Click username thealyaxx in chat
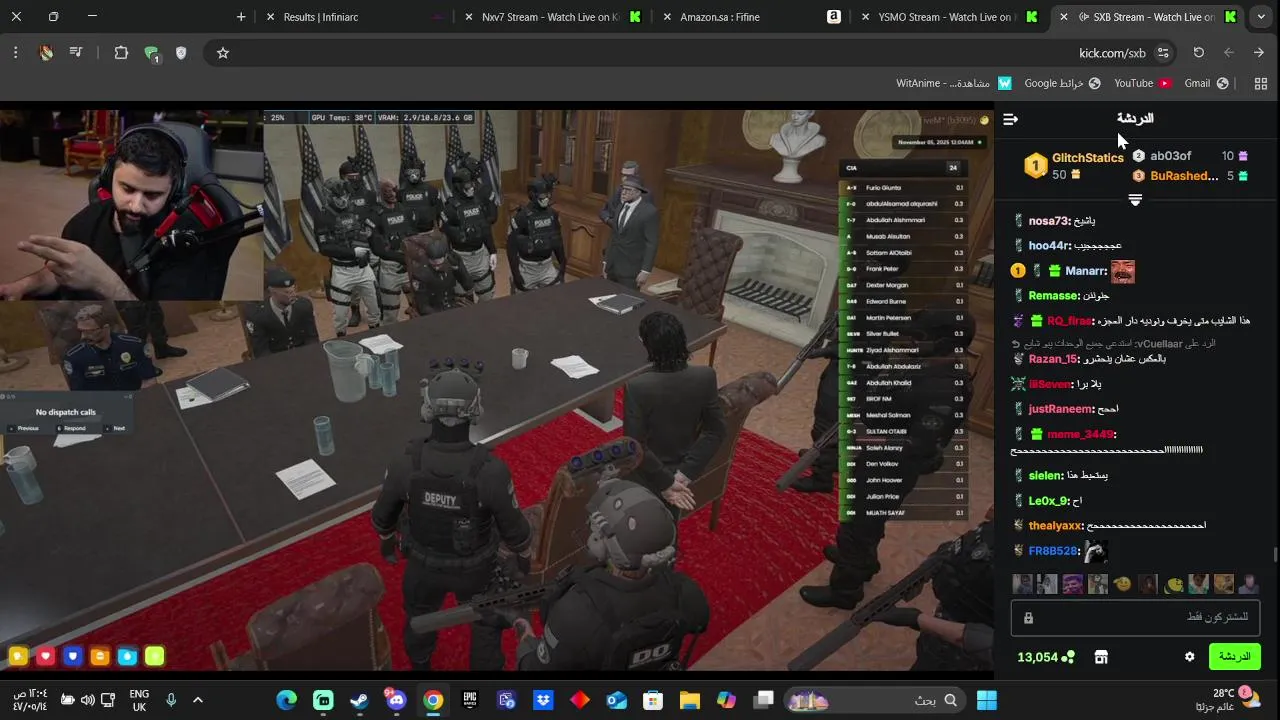The height and width of the screenshot is (720, 1280). tap(1056, 526)
